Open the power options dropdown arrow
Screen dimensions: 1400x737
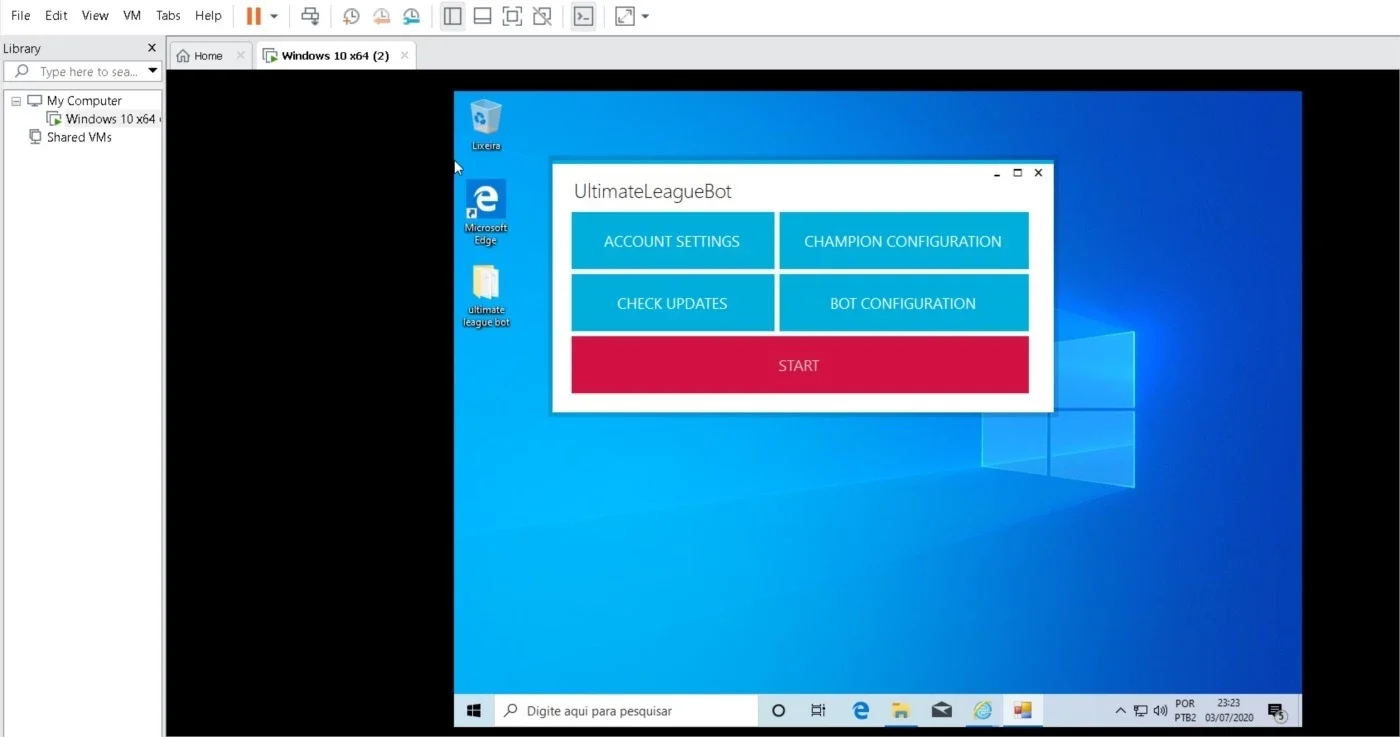click(x=274, y=17)
